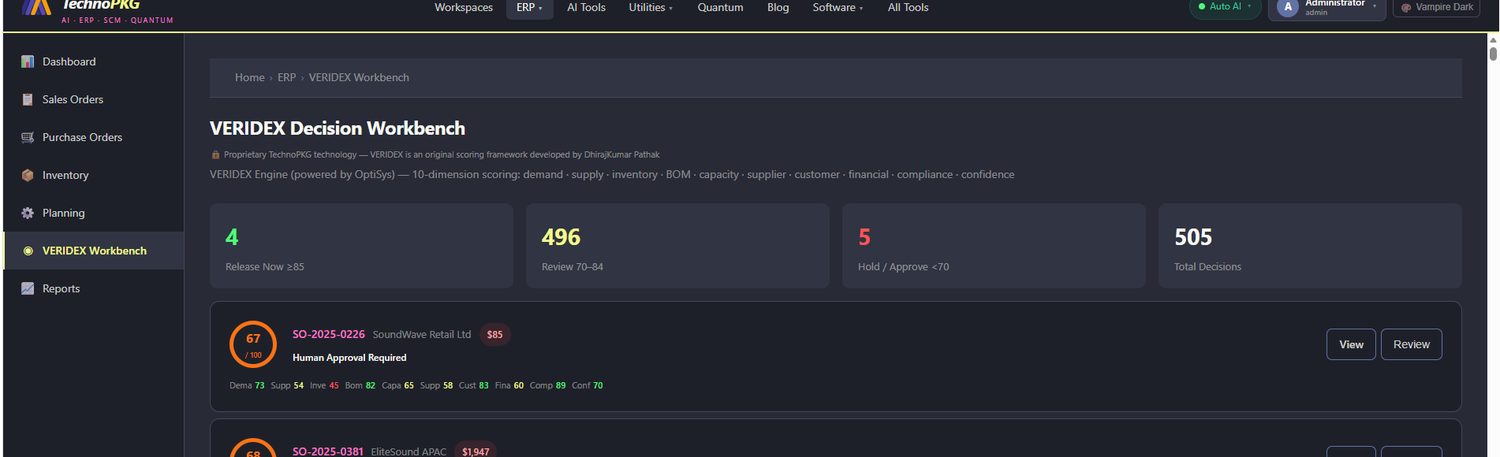Click the lock icon beside Proprietary notice

tap(215, 155)
